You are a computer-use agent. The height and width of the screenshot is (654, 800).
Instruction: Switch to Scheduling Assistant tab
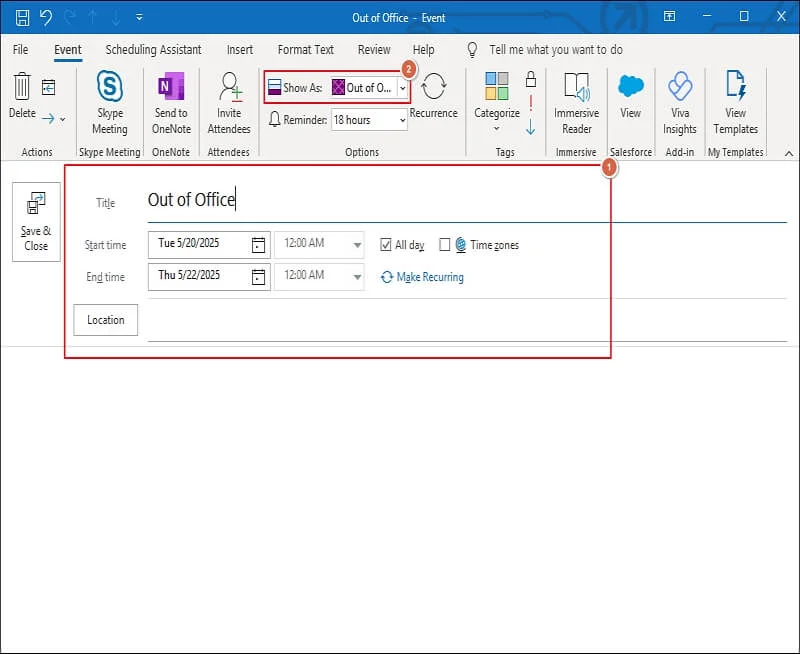(153, 49)
